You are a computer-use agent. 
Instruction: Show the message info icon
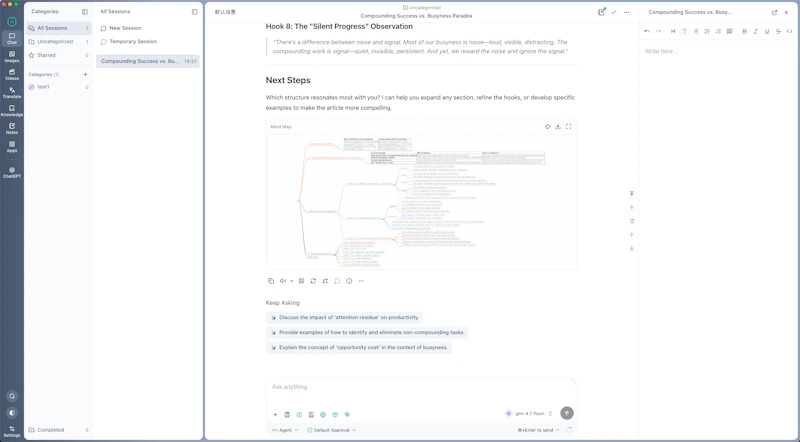(x=349, y=281)
